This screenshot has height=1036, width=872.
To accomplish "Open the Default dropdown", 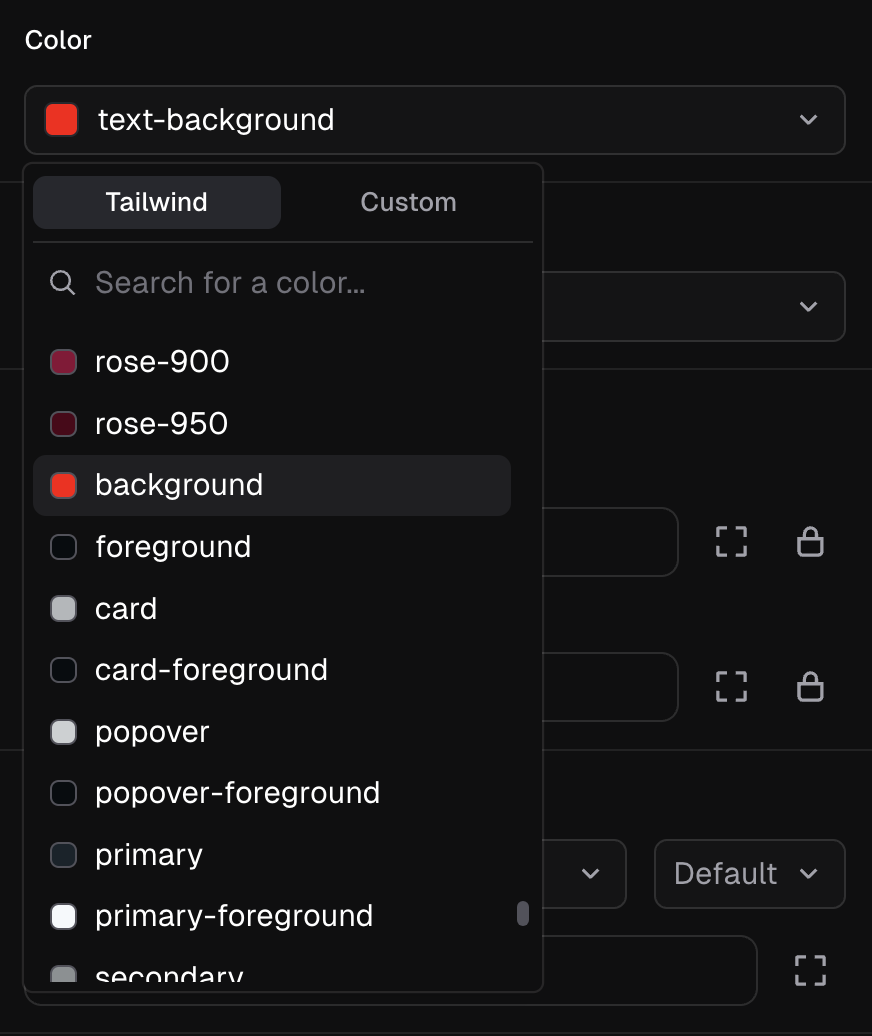I will 749,874.
